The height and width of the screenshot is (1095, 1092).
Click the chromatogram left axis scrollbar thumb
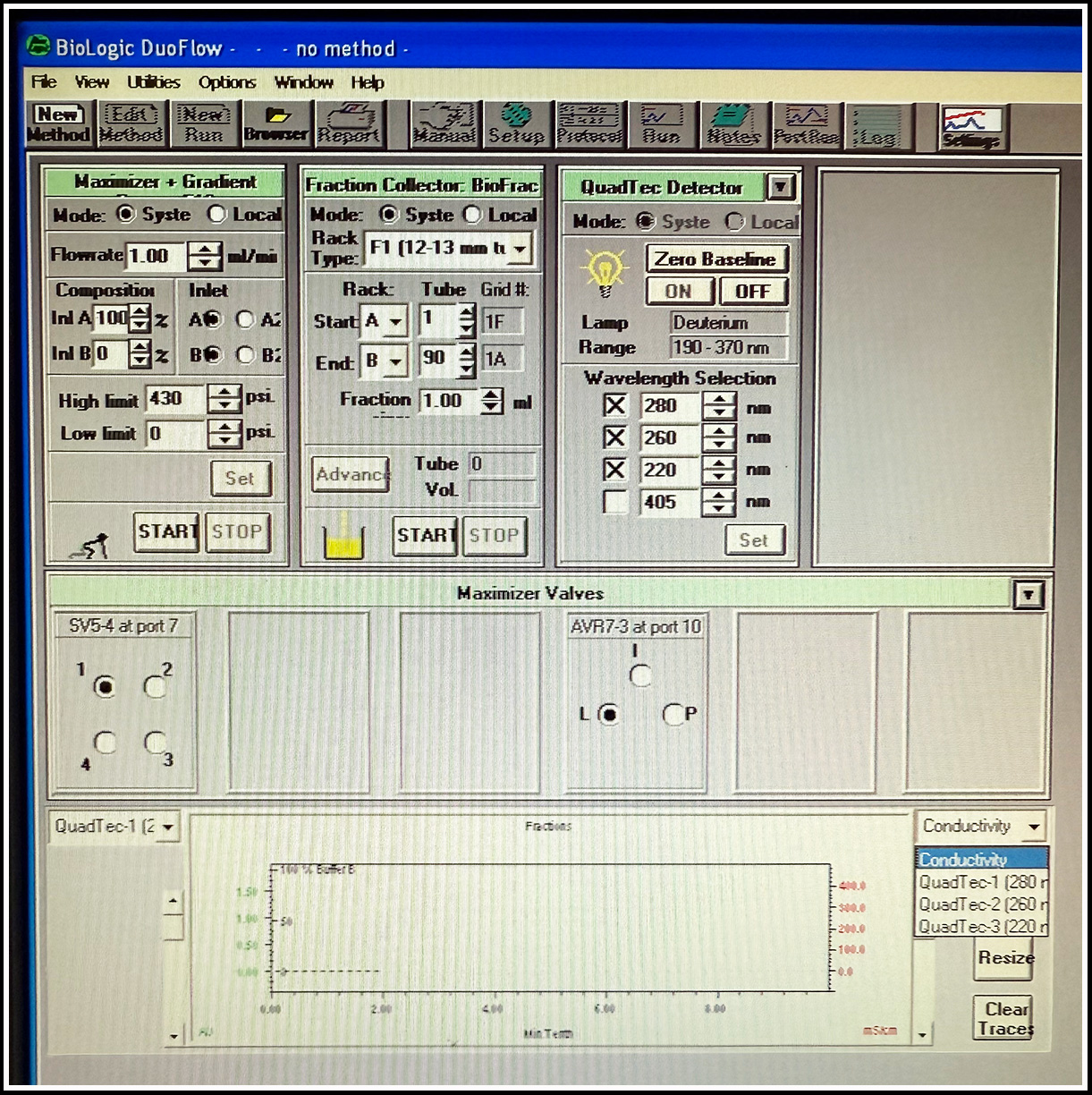173,928
